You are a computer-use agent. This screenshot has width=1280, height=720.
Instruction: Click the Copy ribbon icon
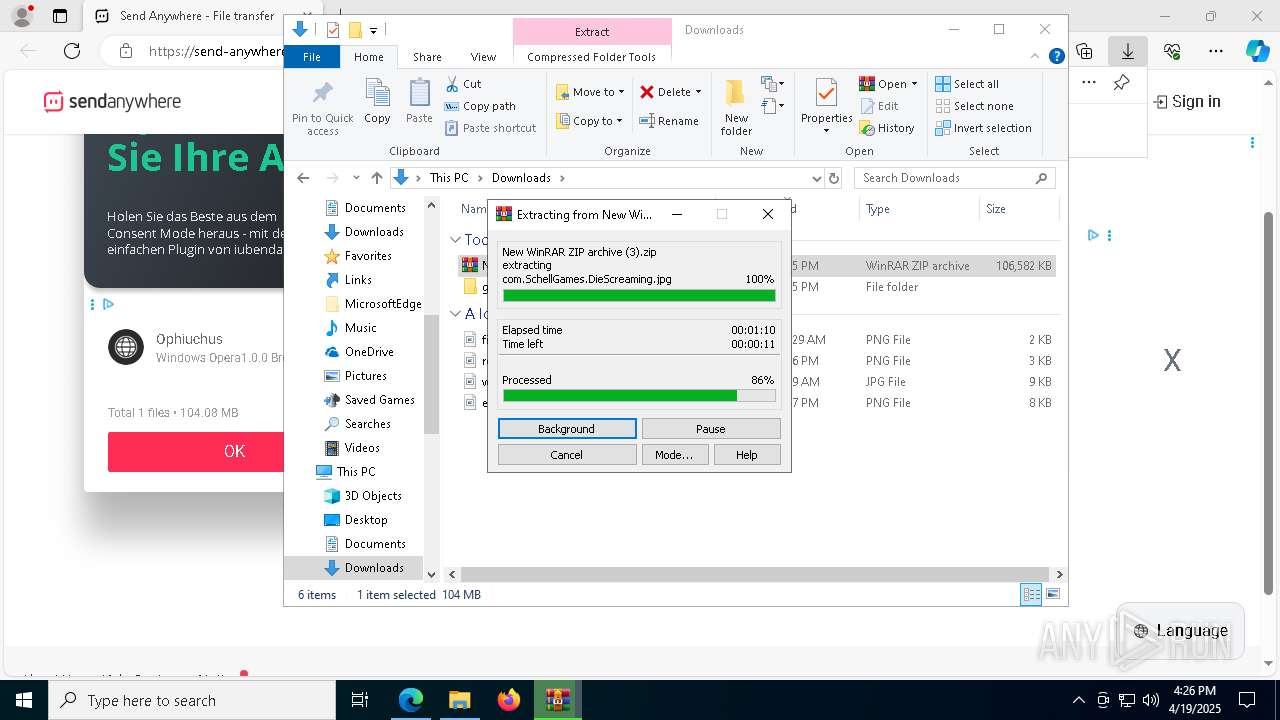(x=377, y=101)
